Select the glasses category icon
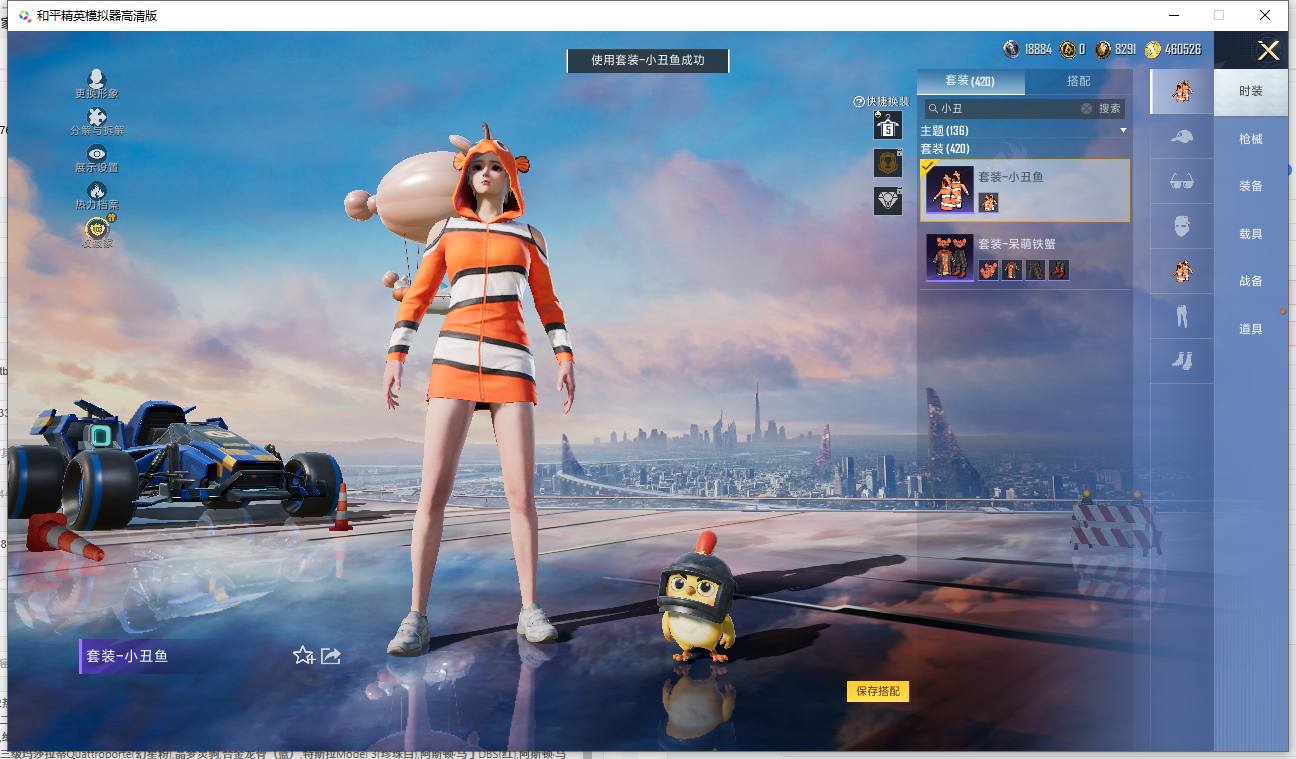Viewport: 1296px width, 759px height. pyautogui.click(x=1182, y=182)
